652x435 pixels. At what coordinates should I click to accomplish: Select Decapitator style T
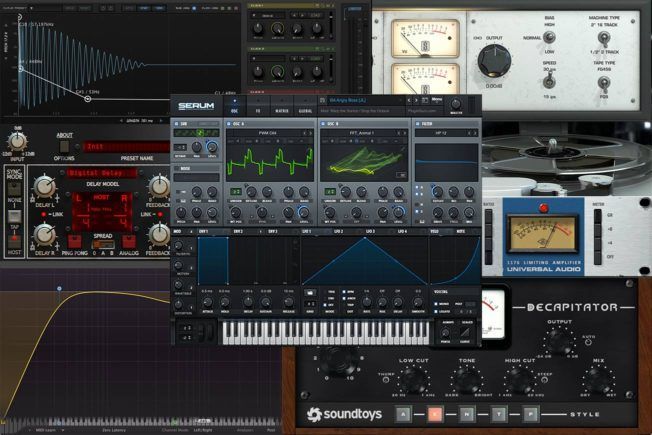coord(499,414)
